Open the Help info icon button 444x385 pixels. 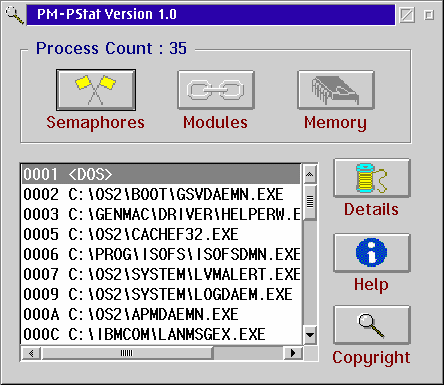372,253
